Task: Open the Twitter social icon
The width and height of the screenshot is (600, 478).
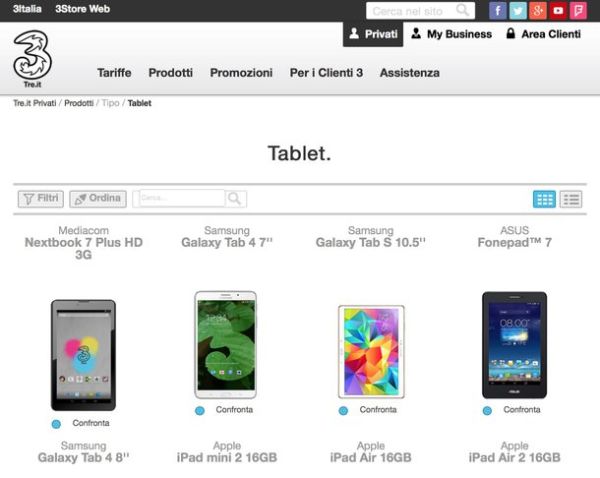Action: coord(517,10)
